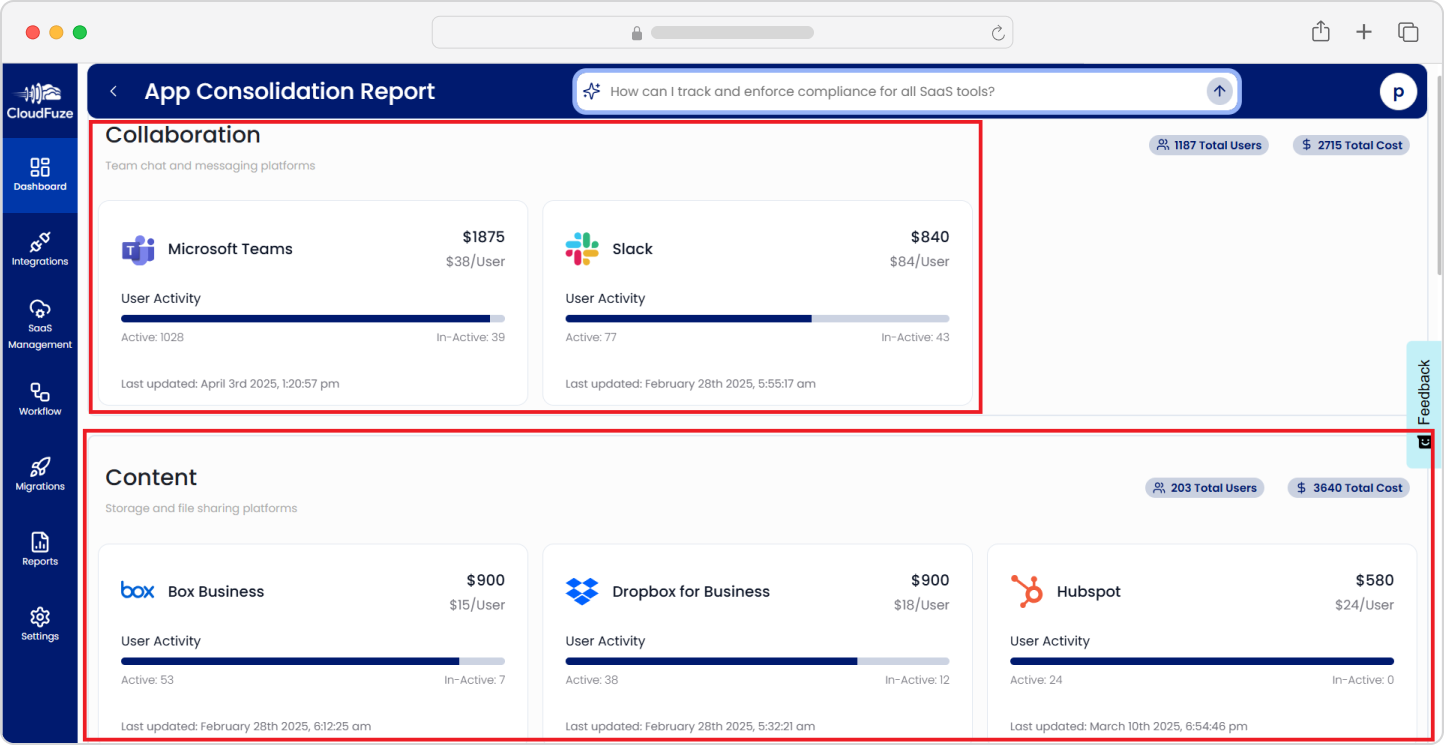Open Reports in the sidebar
Image resolution: width=1444 pixels, height=745 pixels.
coord(40,549)
